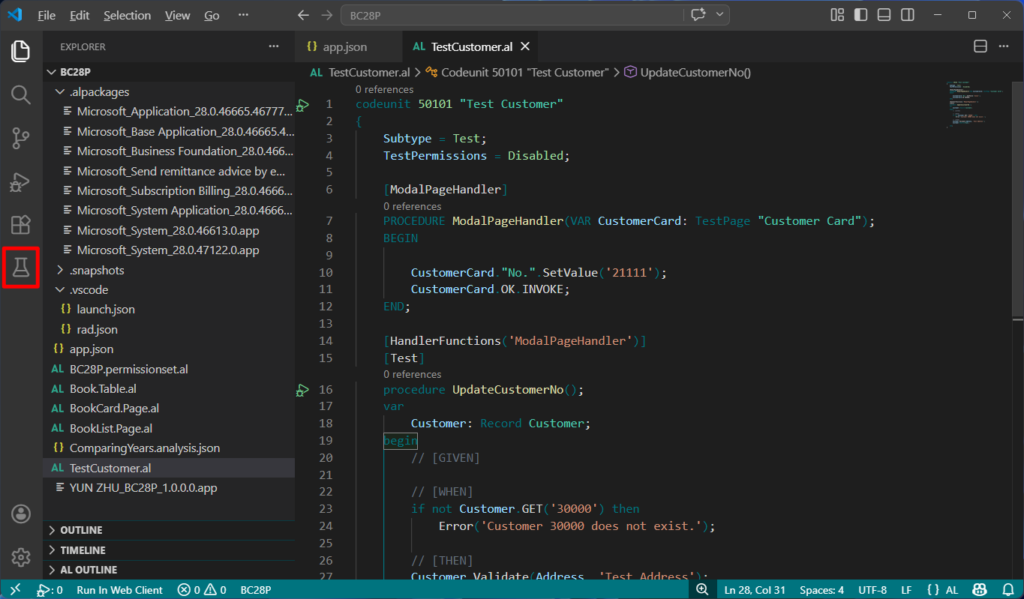Screen dimensions: 1024x599
Task: Open the Manage gear icon
Action: 21,557
